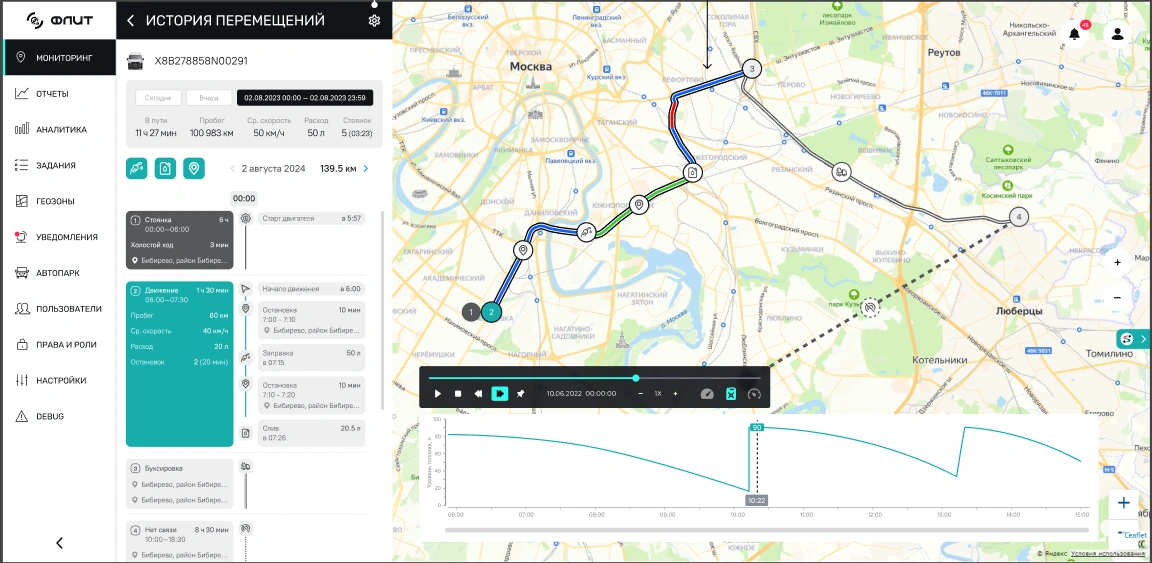The width and height of the screenshot is (1152, 563).
Task: Click the map zoom in plus button
Action: [1117, 263]
